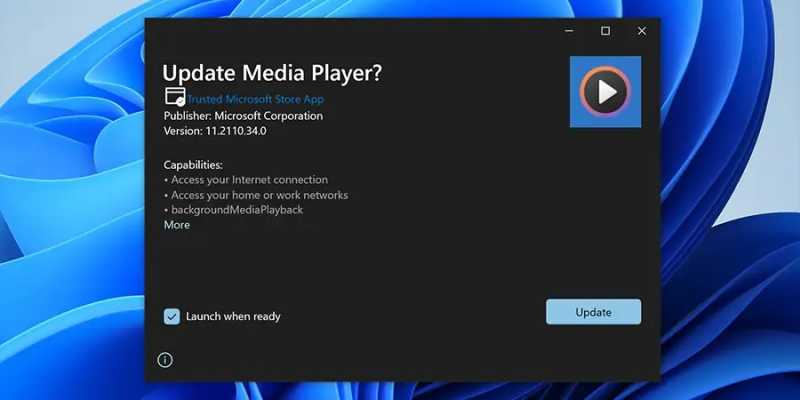
Task: Click the "Launch when ready" label text
Action: coord(233,316)
